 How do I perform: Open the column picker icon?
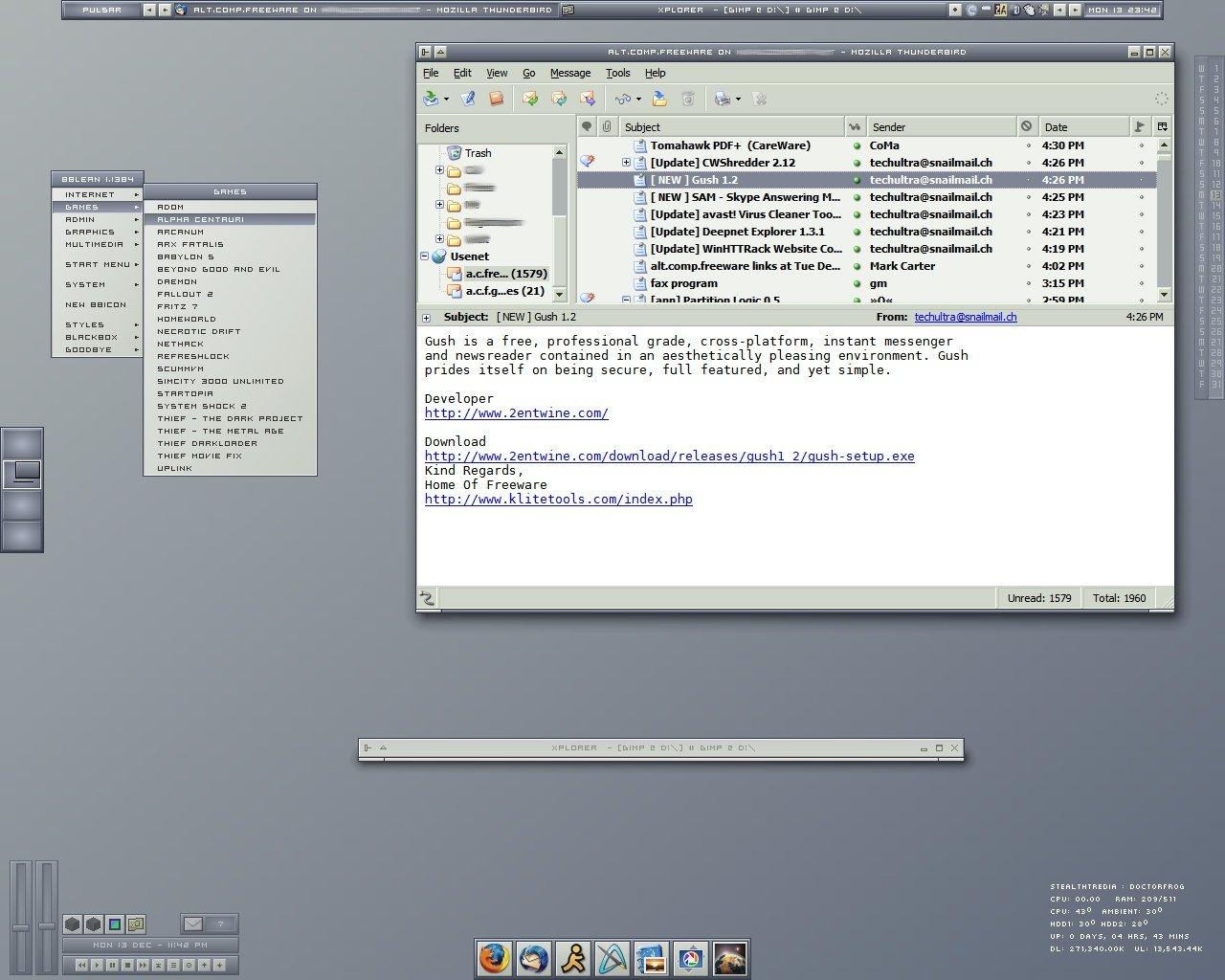(1163, 126)
